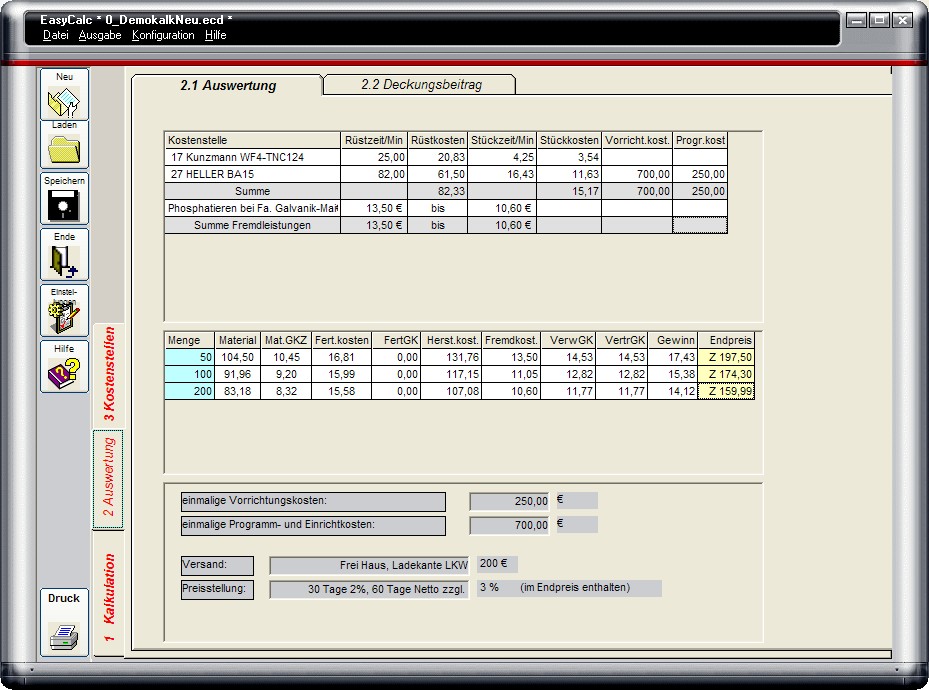Click the Fremdkost. column header

point(511,341)
